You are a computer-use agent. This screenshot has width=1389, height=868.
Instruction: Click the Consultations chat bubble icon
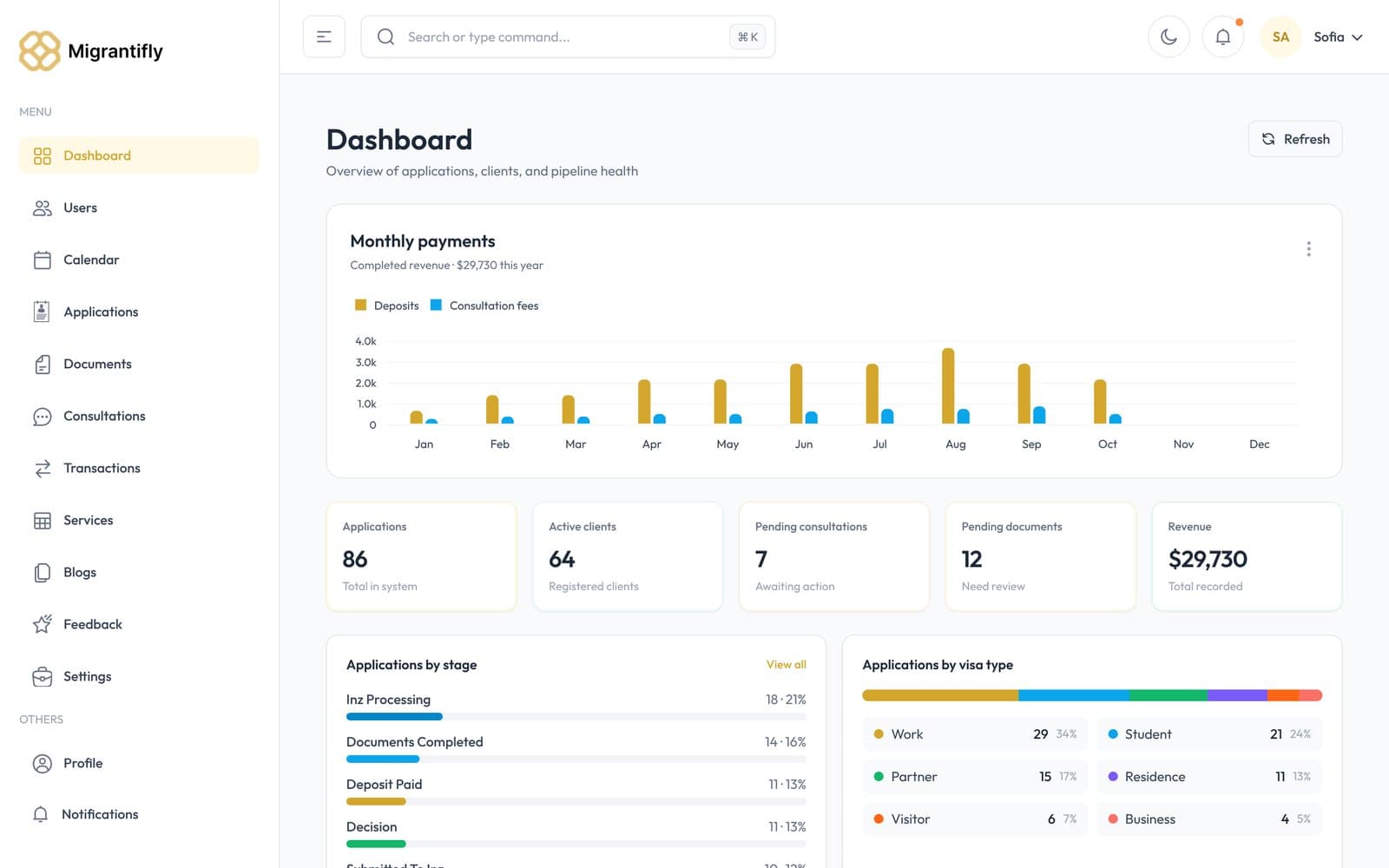42,417
